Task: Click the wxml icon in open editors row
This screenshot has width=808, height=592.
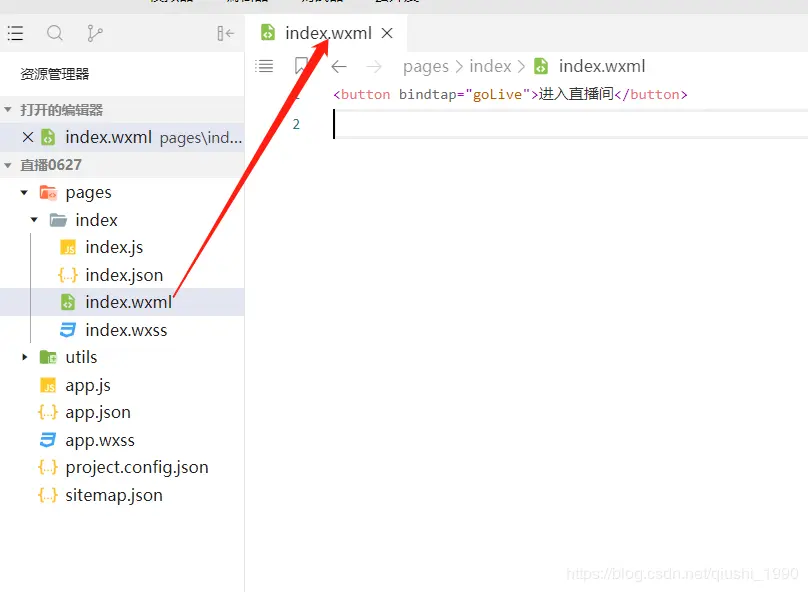Action: click(48, 137)
